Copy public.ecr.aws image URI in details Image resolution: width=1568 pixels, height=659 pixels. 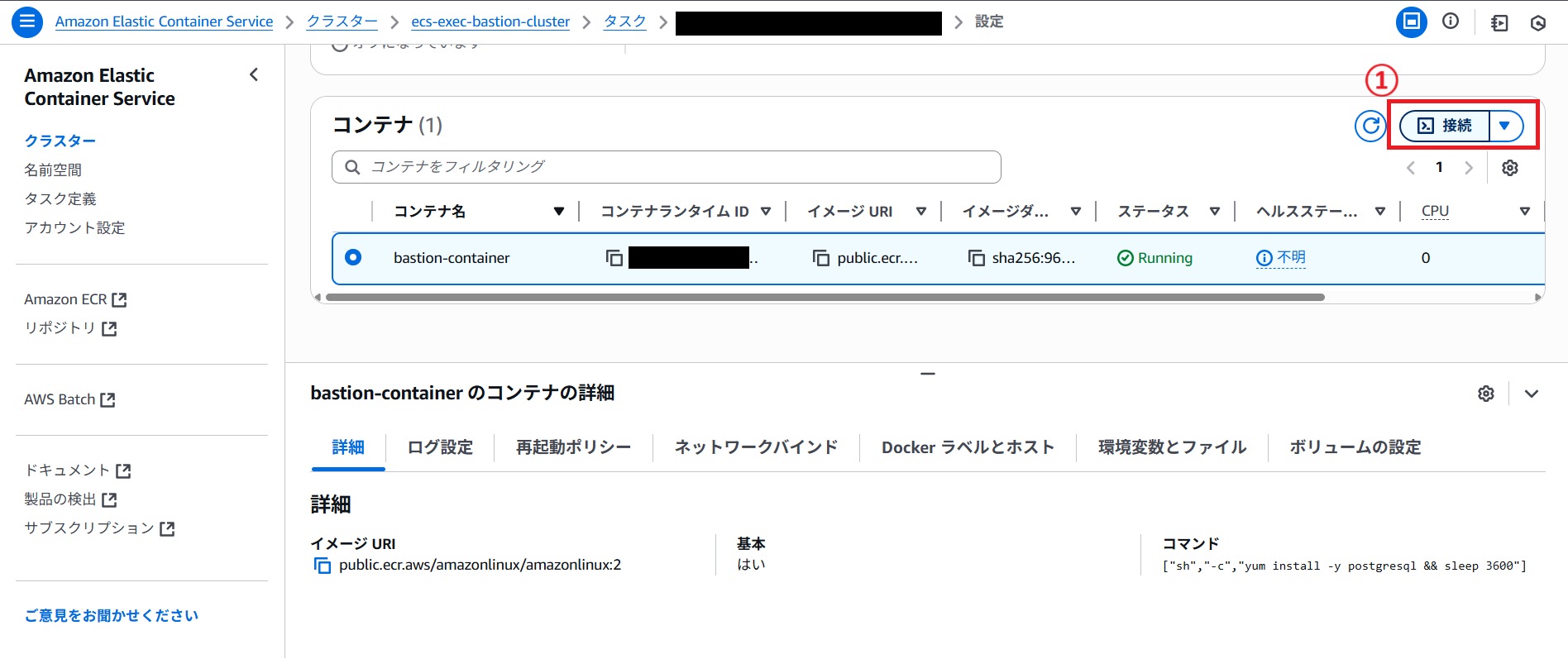coord(323,566)
